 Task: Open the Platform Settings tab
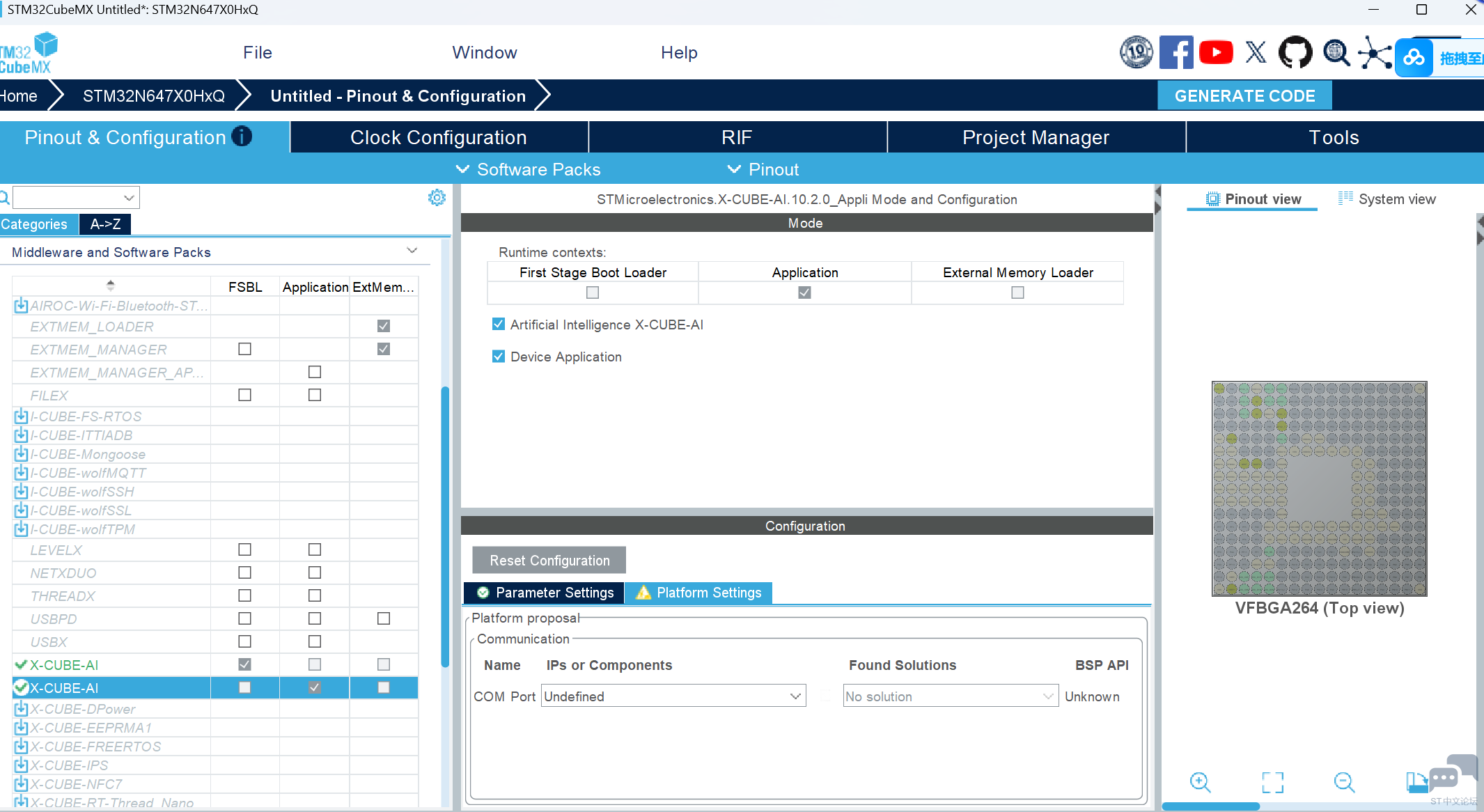coord(699,593)
